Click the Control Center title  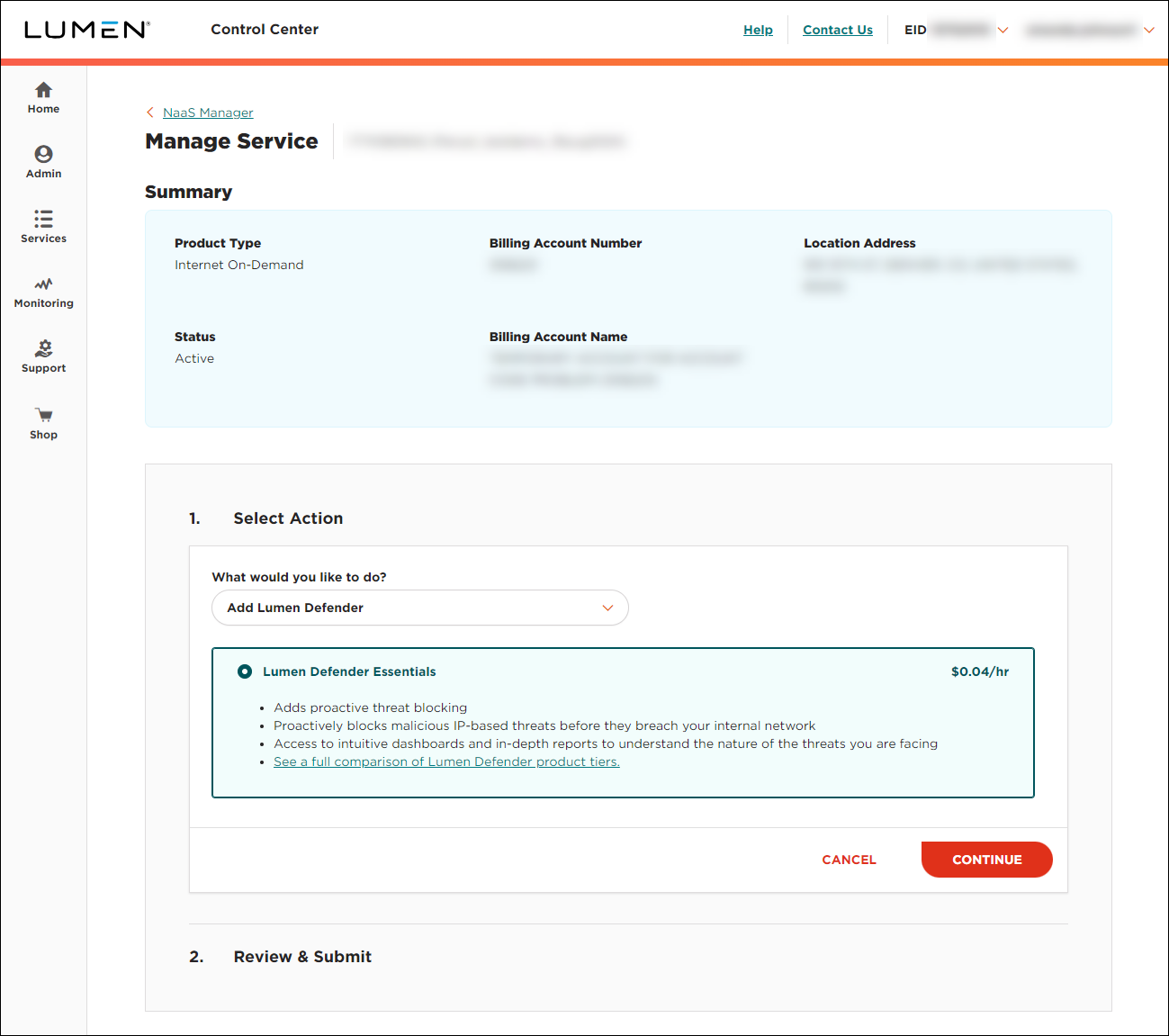pos(265,29)
